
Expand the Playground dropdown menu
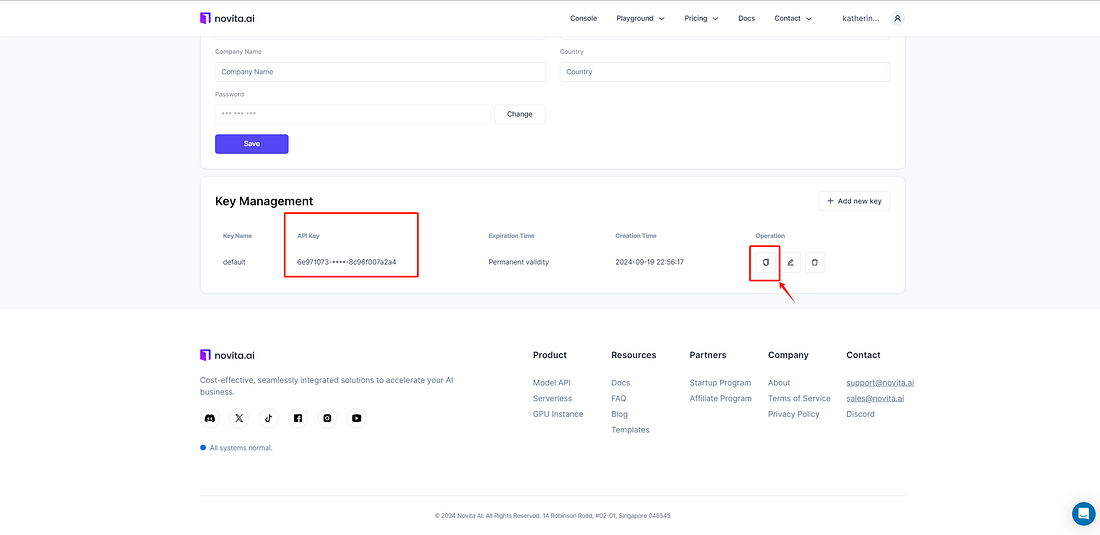click(640, 18)
